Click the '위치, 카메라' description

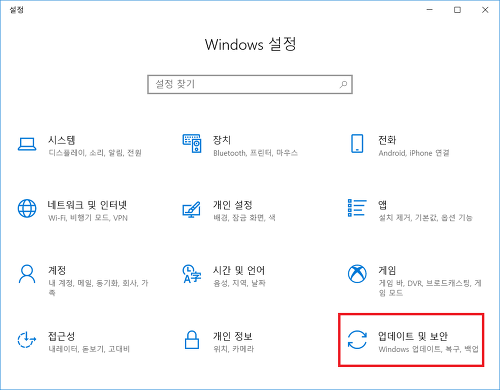[x=234, y=349]
